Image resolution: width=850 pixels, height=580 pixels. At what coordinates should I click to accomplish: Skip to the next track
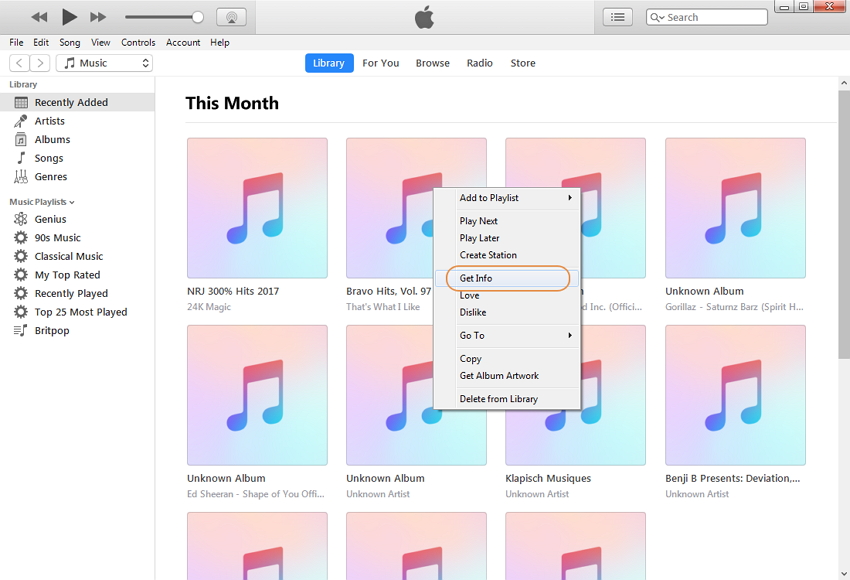pos(98,17)
